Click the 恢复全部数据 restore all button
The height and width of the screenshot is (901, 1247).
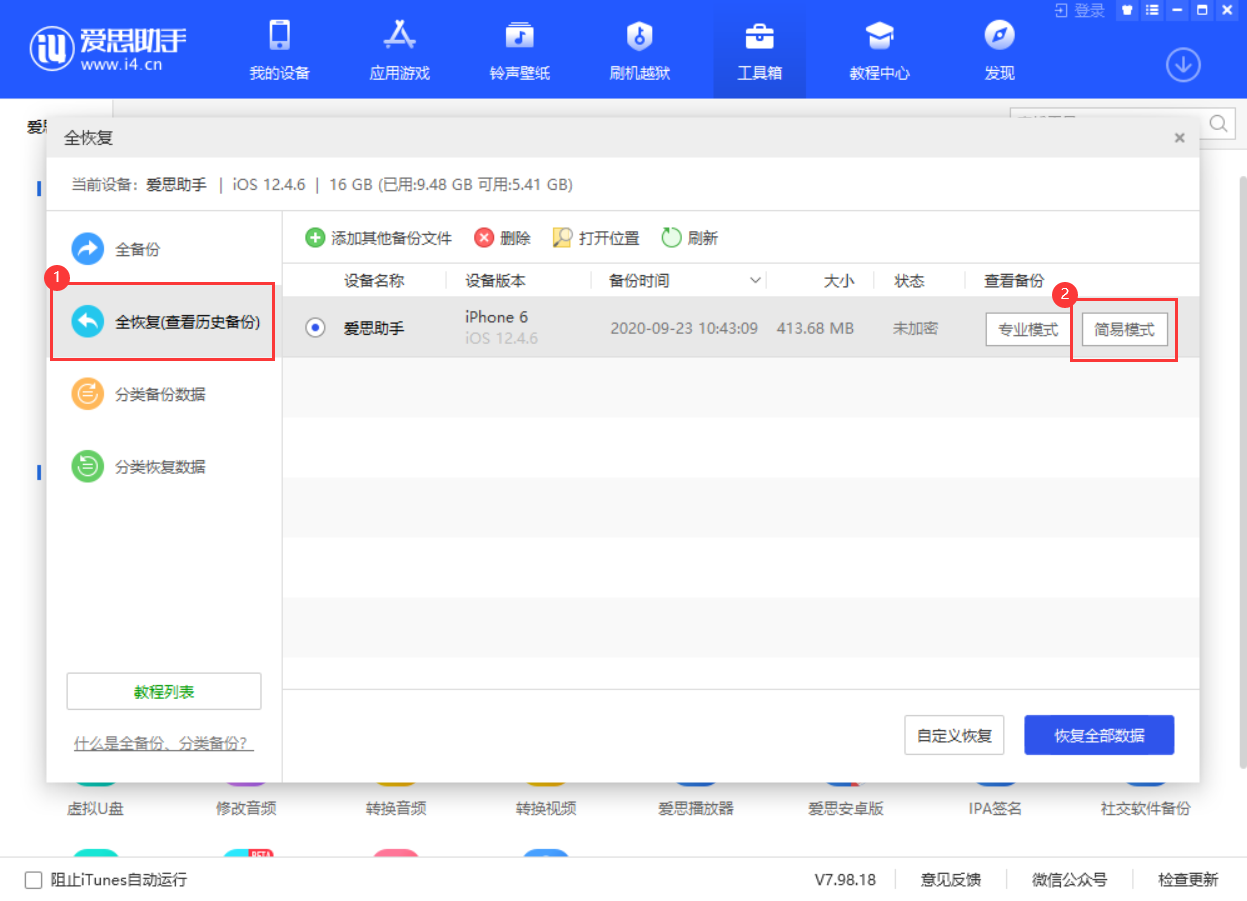[x=1098, y=734]
